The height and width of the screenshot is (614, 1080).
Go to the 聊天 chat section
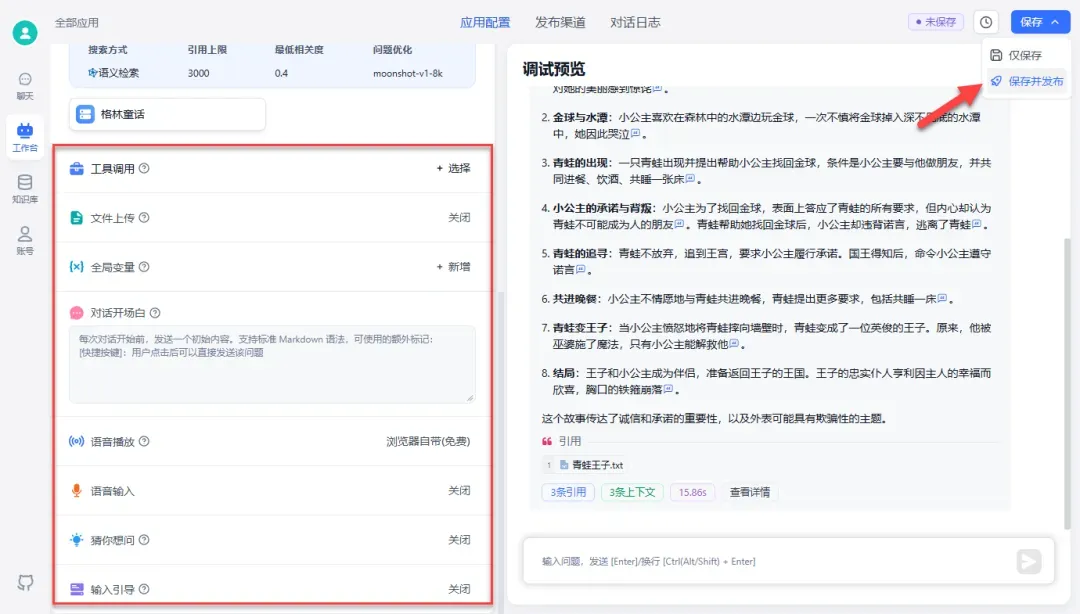(x=25, y=86)
